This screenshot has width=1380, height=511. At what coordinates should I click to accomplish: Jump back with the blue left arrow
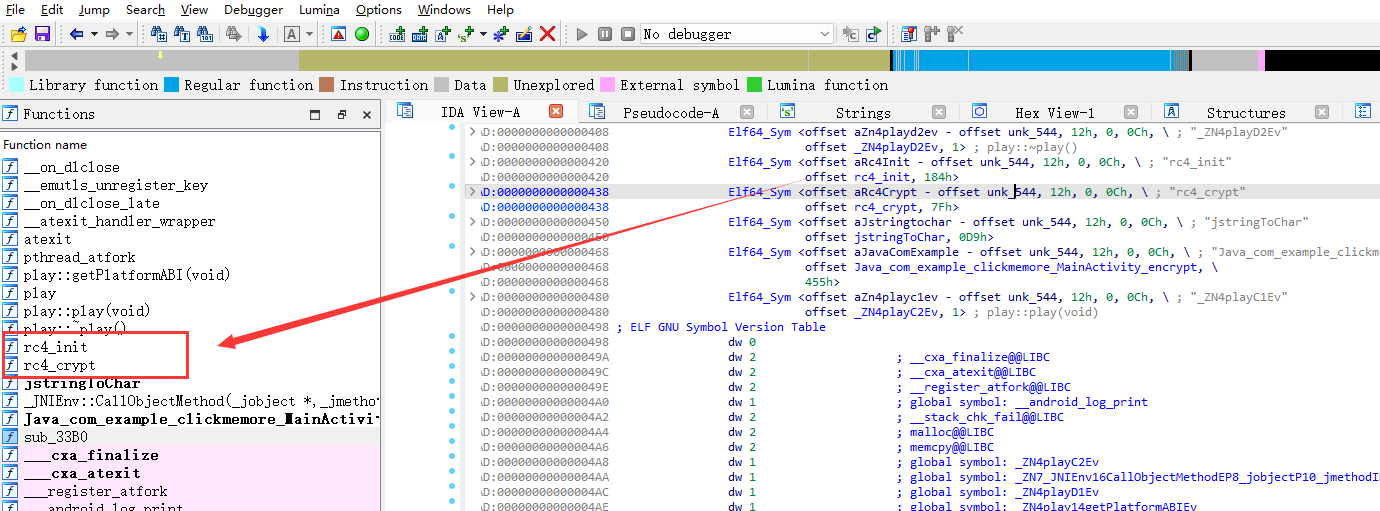coord(76,34)
